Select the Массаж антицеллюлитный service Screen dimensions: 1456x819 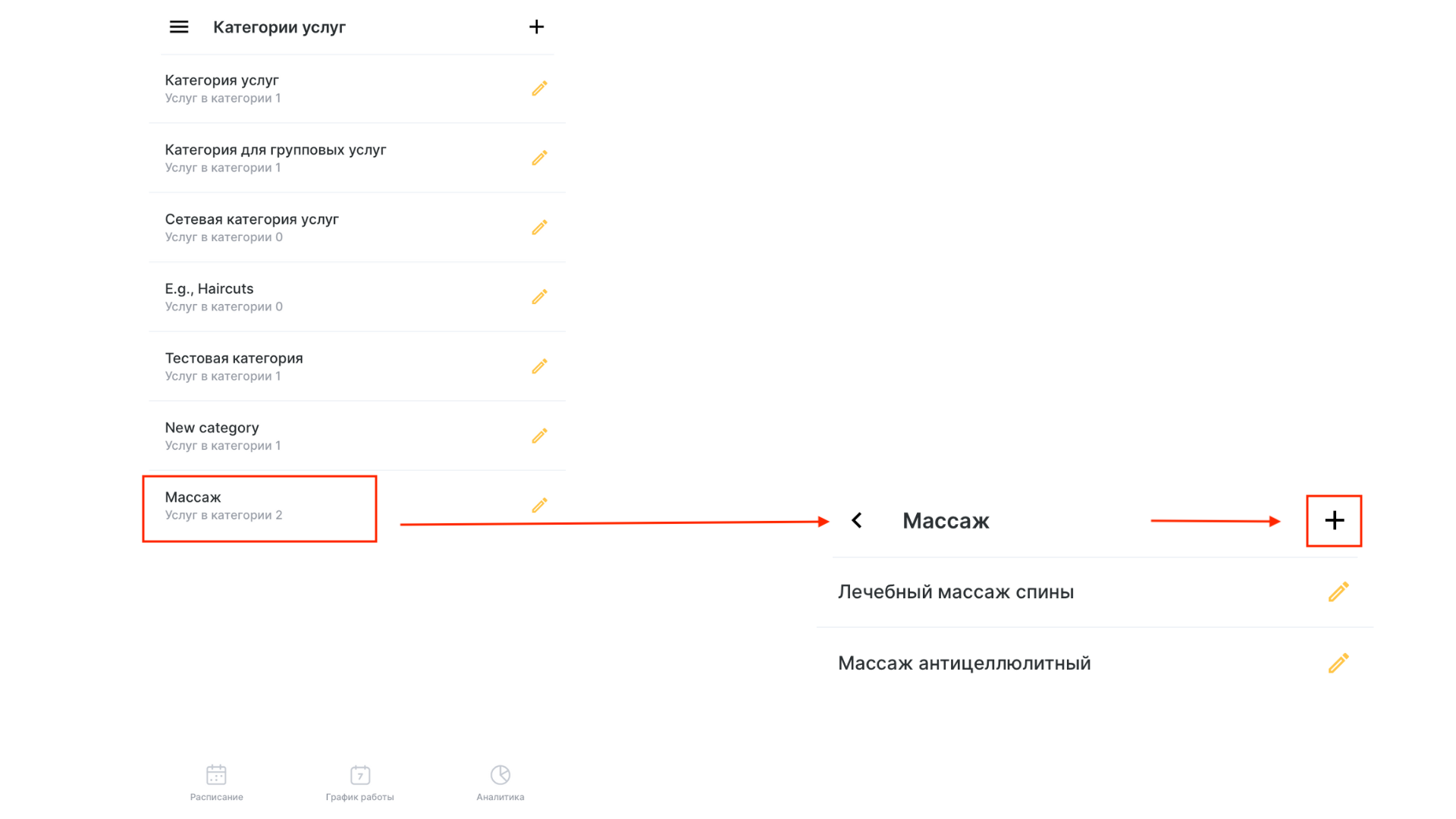pyautogui.click(x=1094, y=664)
